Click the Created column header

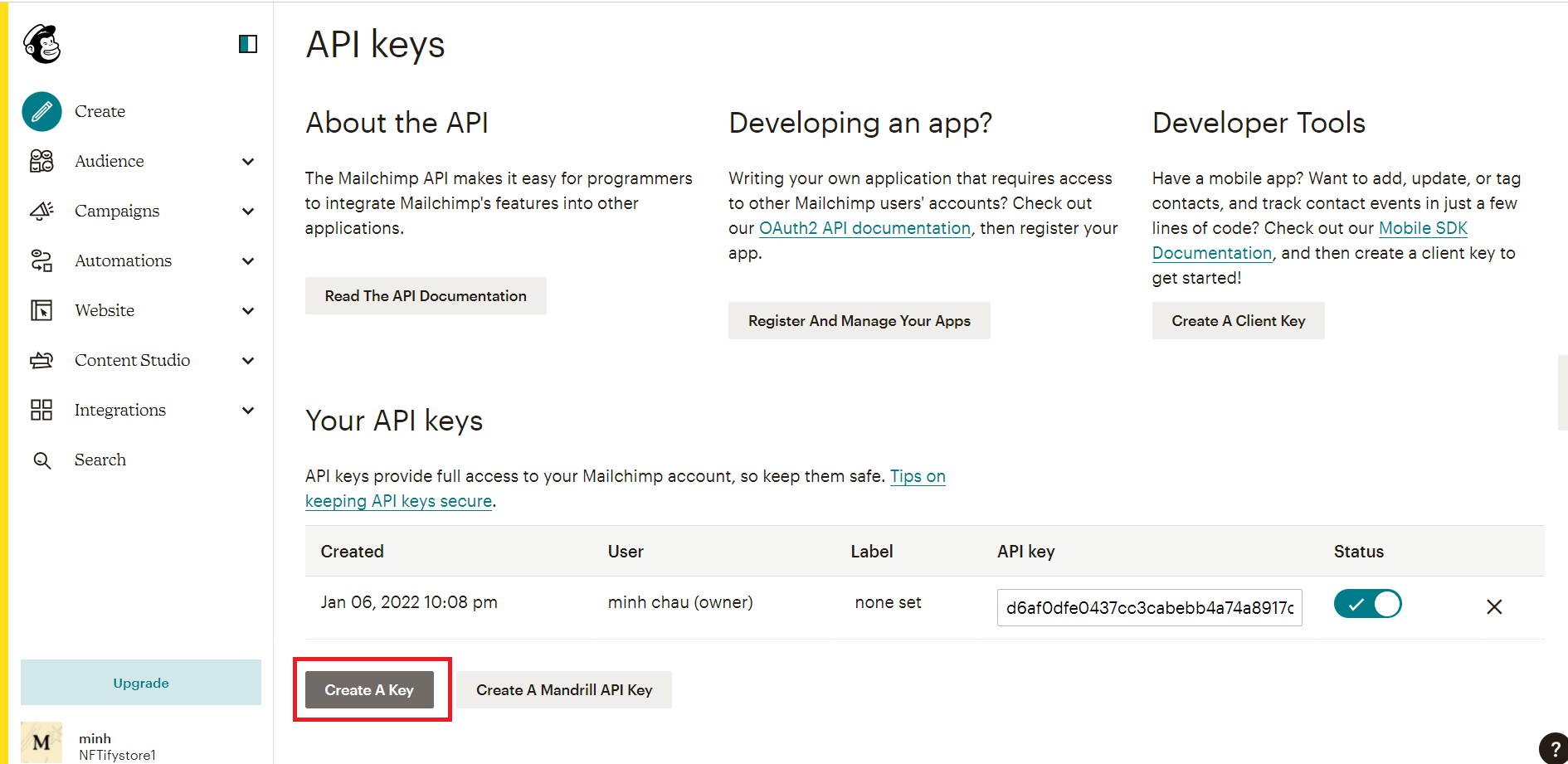coord(352,552)
